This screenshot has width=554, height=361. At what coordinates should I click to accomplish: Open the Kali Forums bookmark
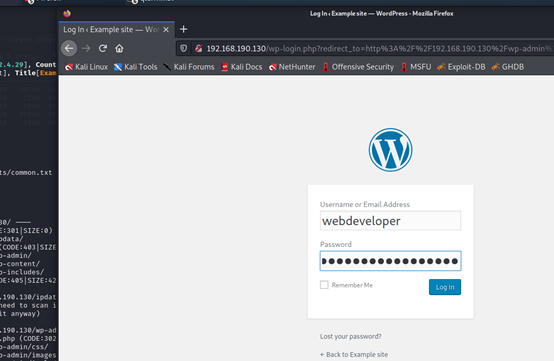click(x=189, y=67)
